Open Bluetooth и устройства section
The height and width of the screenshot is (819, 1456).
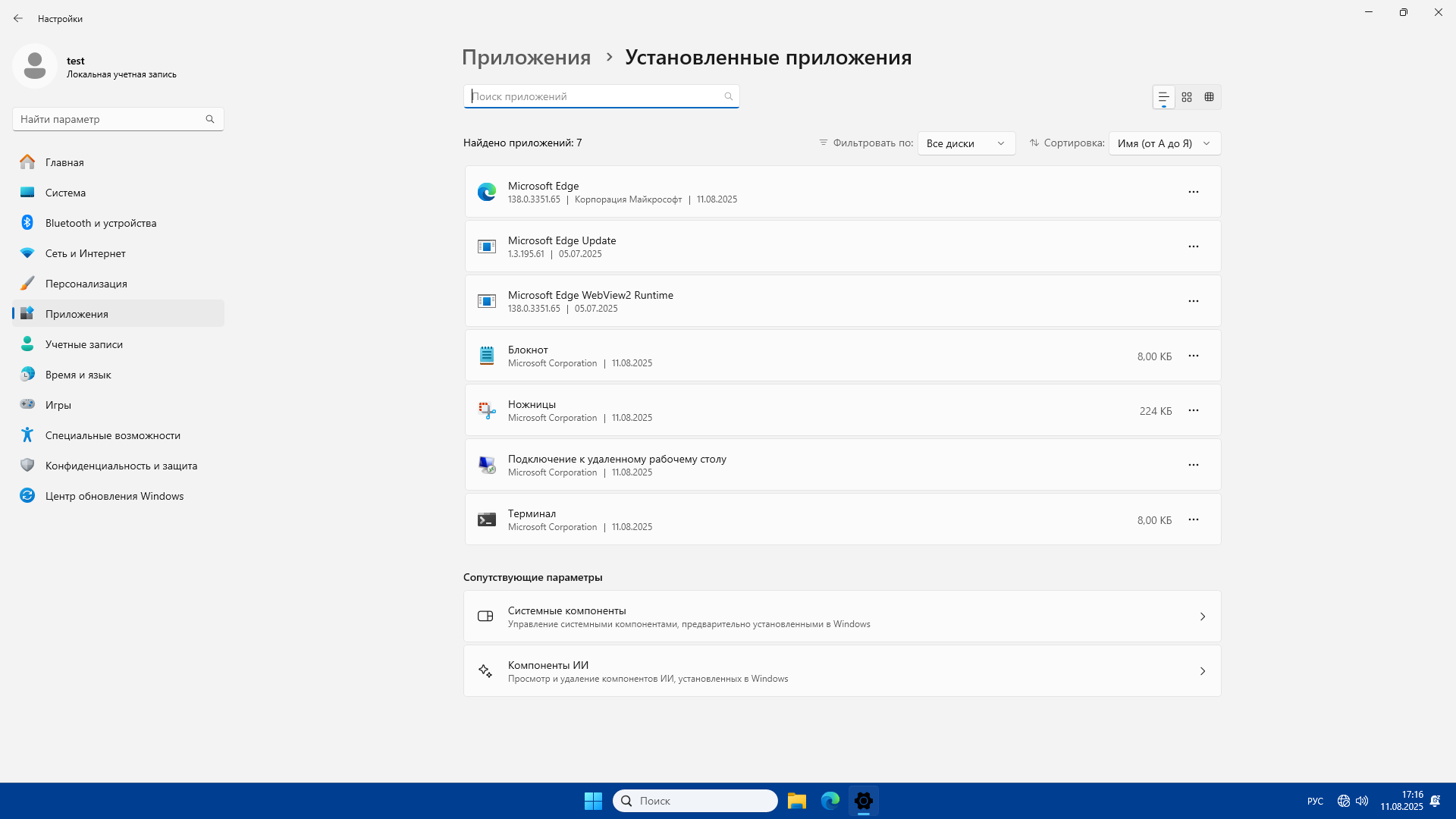(118, 223)
